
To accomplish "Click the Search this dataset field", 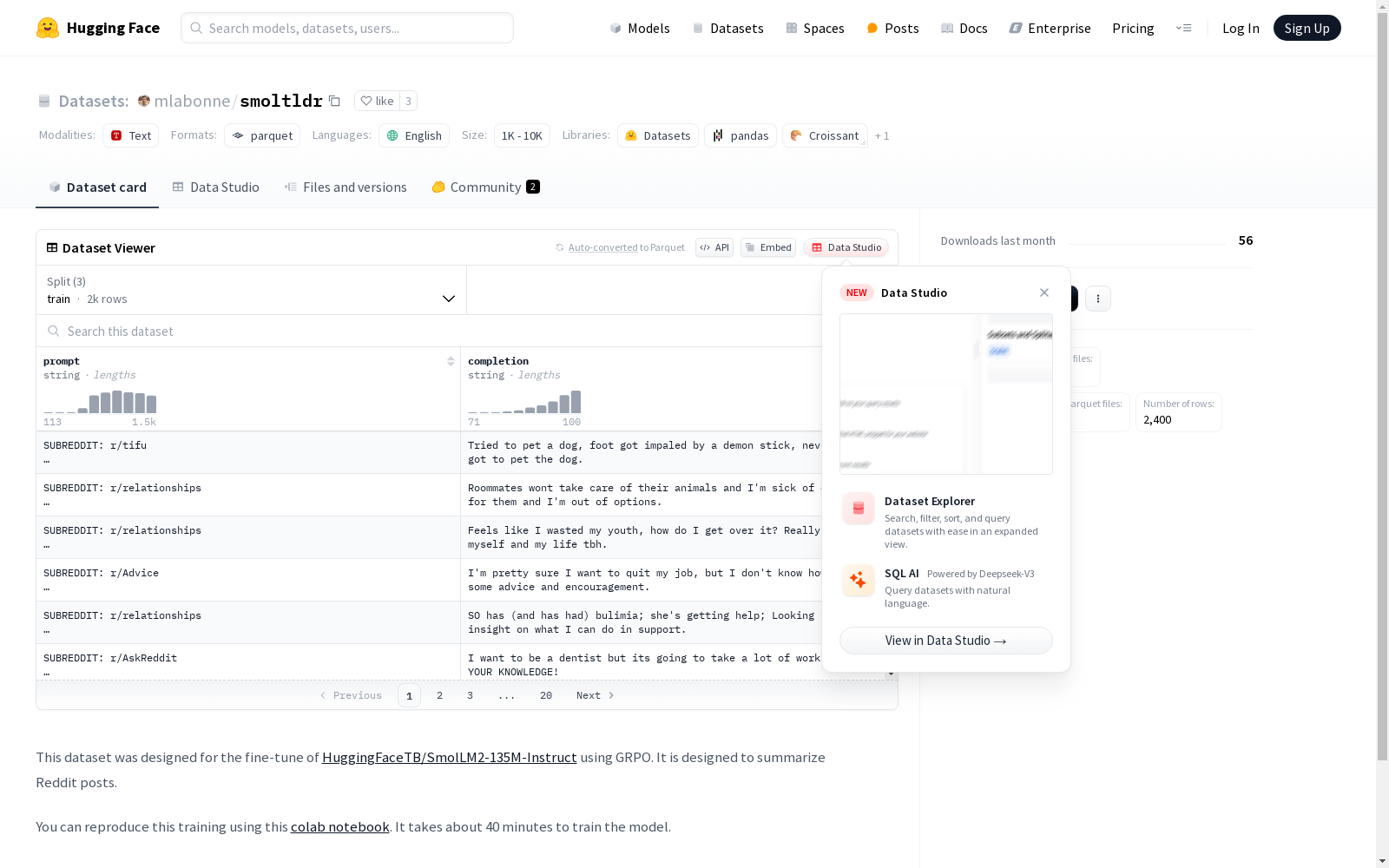I will pyautogui.click(x=430, y=331).
